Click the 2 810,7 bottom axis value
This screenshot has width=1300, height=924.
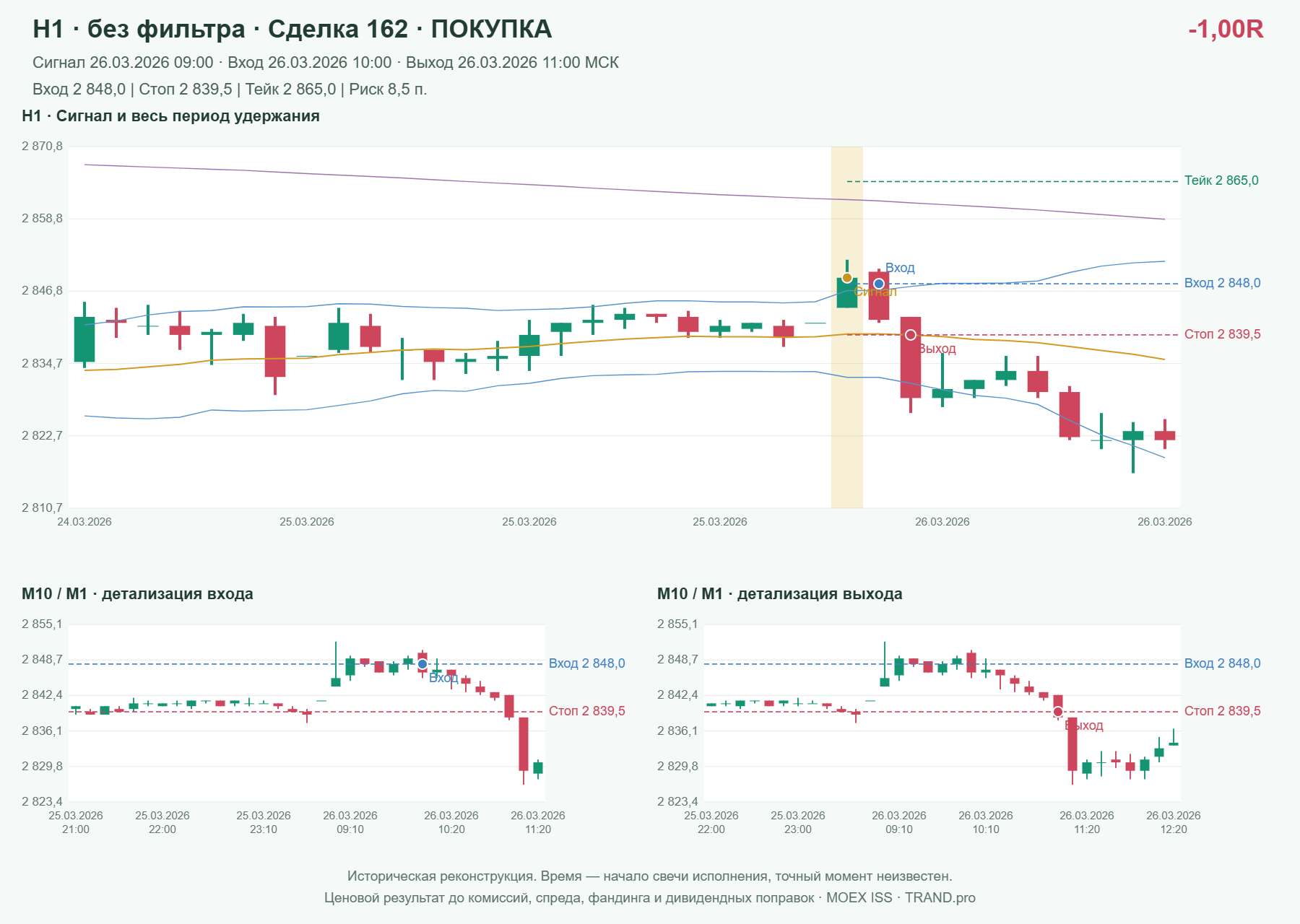point(42,508)
